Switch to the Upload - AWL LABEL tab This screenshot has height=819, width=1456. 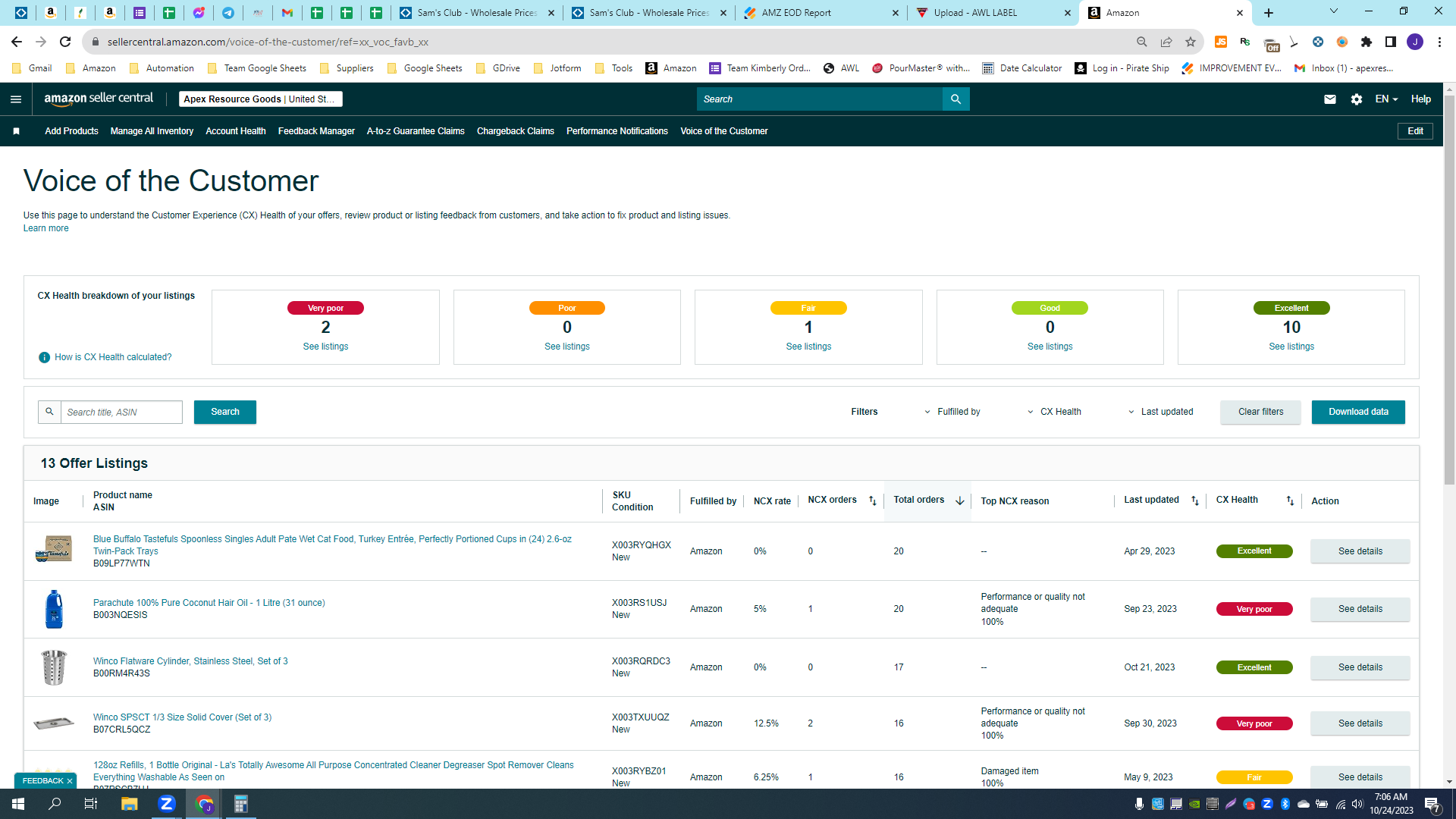[993, 13]
